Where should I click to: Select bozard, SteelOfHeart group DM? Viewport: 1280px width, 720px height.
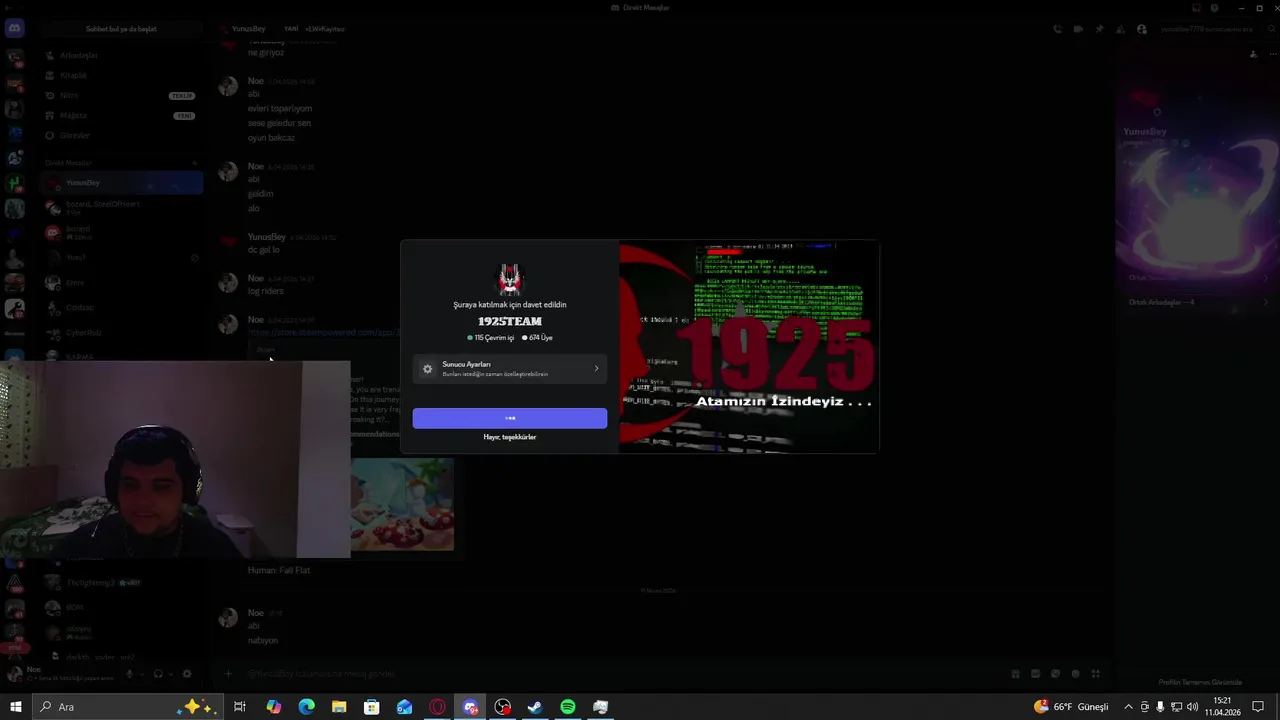point(122,207)
